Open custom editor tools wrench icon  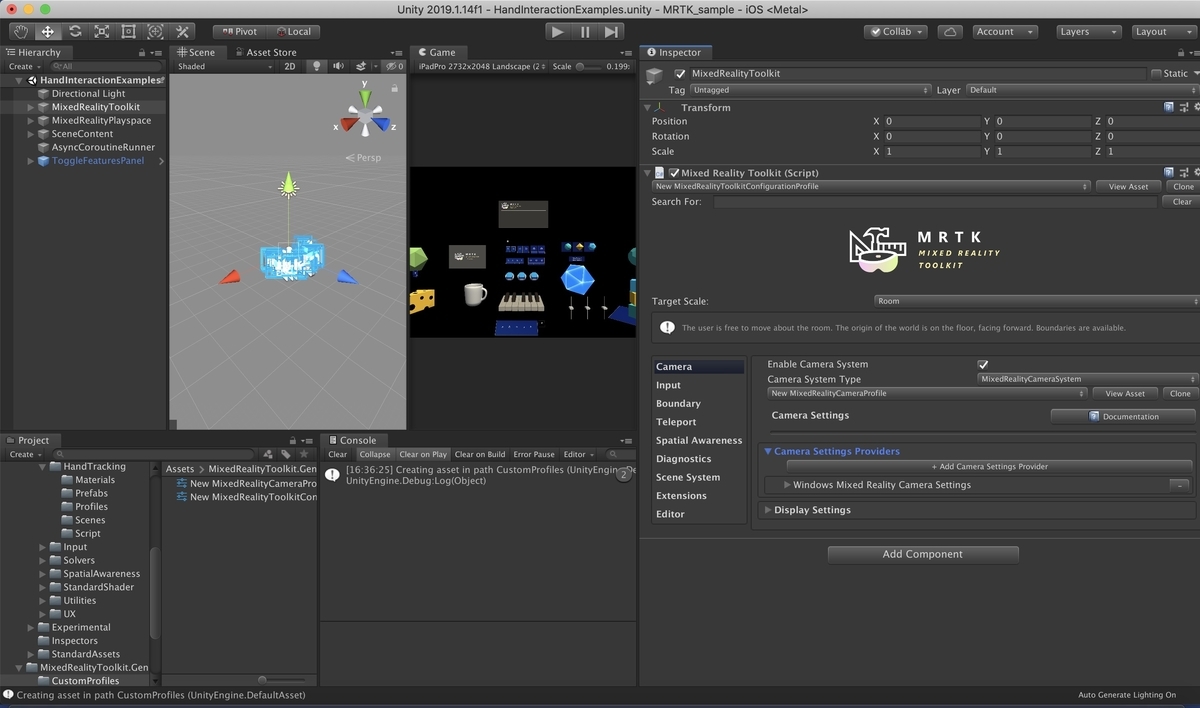pyautogui.click(x=182, y=32)
